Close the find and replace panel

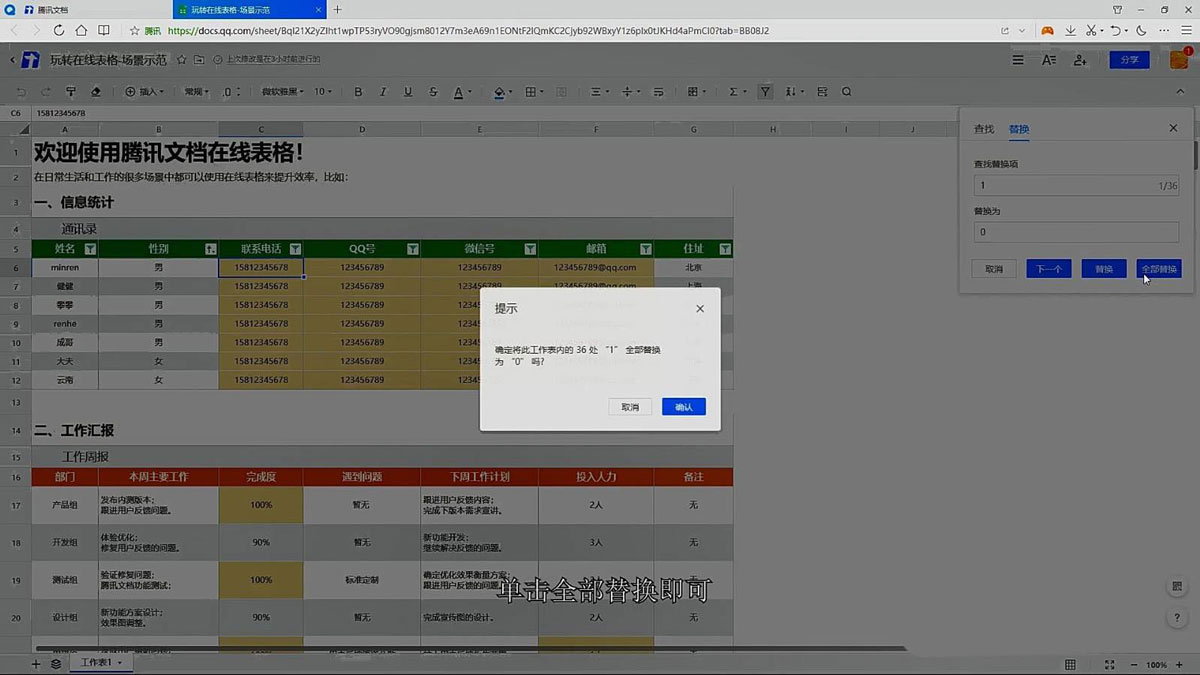point(1174,128)
